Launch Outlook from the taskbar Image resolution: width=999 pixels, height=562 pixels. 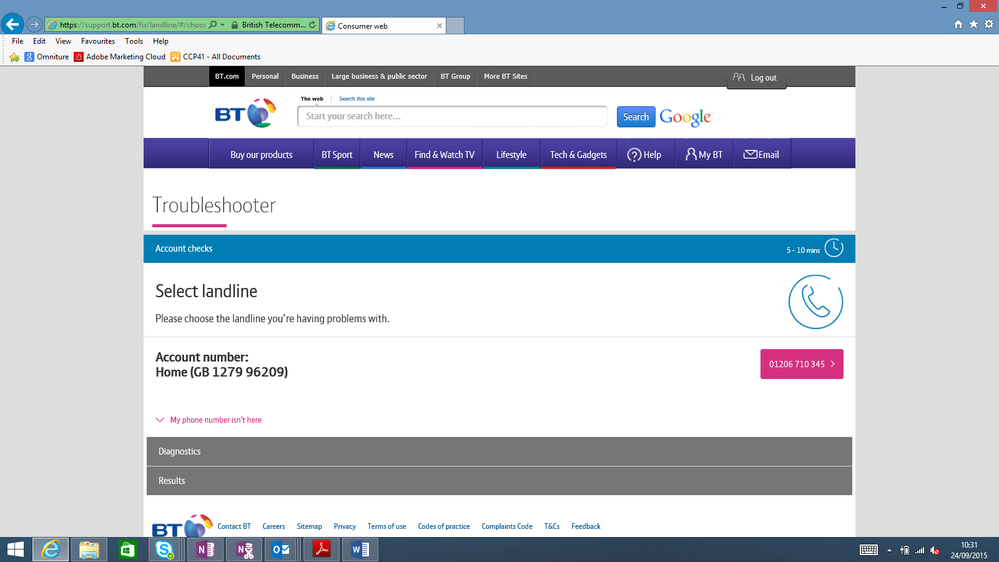pyautogui.click(x=281, y=549)
